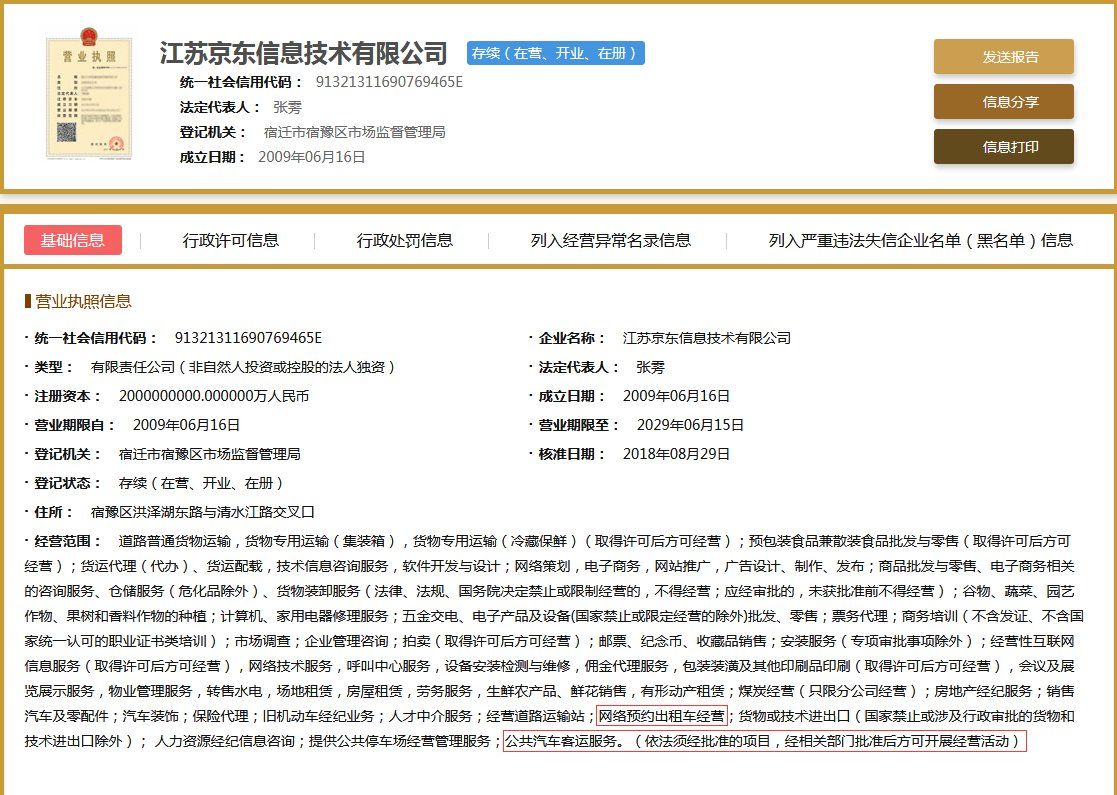The width and height of the screenshot is (1117, 795).
Task: Click registered capital 2000000000.000000万人民币
Action: 214,395
